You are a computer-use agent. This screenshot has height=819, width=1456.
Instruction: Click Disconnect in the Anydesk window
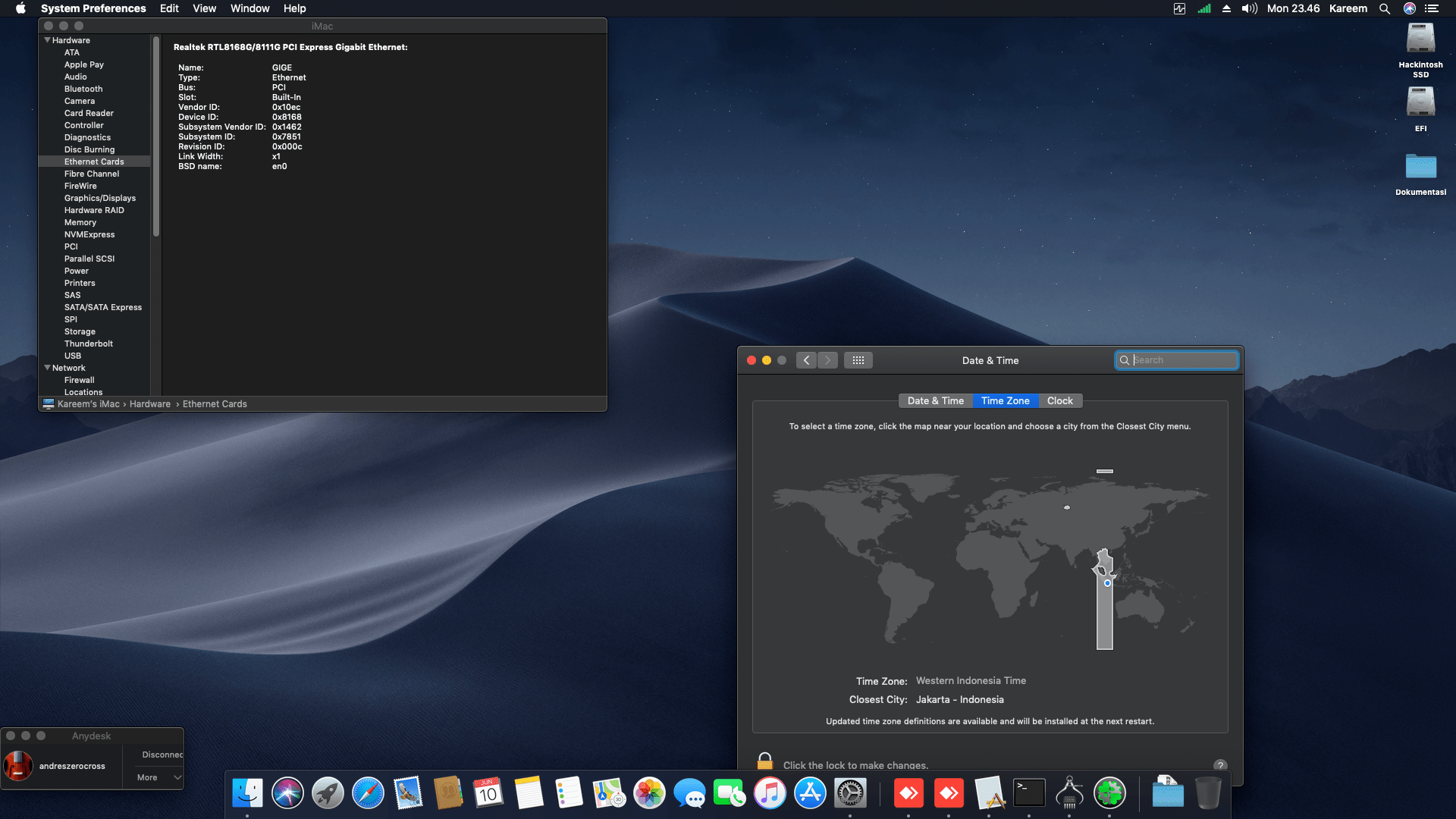pos(162,755)
